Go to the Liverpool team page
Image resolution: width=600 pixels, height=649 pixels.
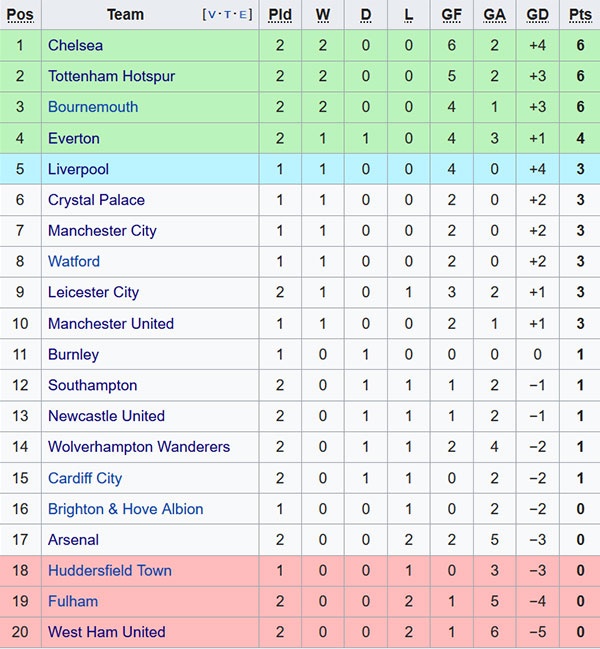coord(78,169)
